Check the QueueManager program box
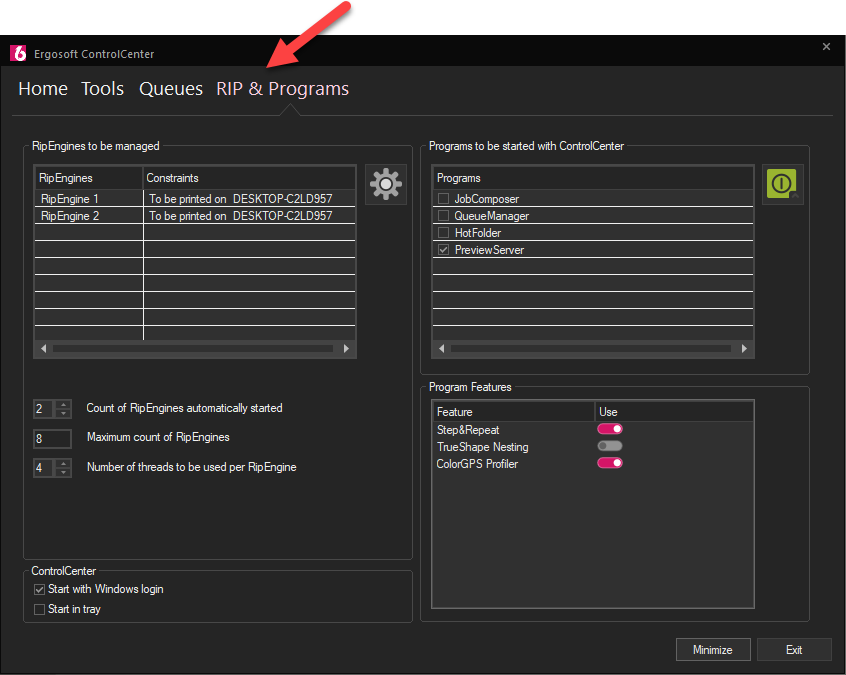 (x=444, y=216)
